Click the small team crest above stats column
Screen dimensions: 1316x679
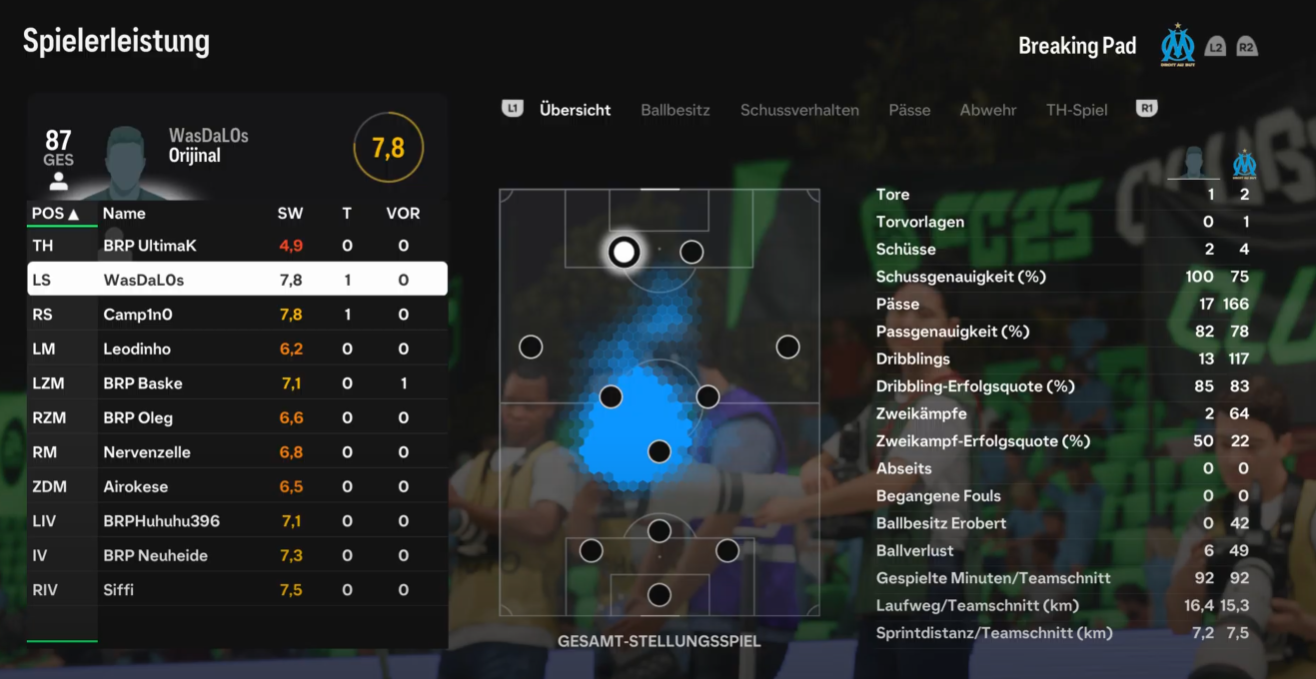[x=1244, y=164]
